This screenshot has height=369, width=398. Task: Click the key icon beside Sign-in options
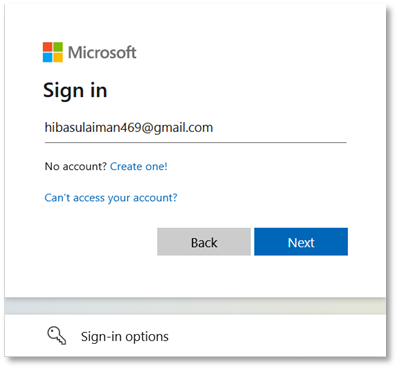coord(56,335)
